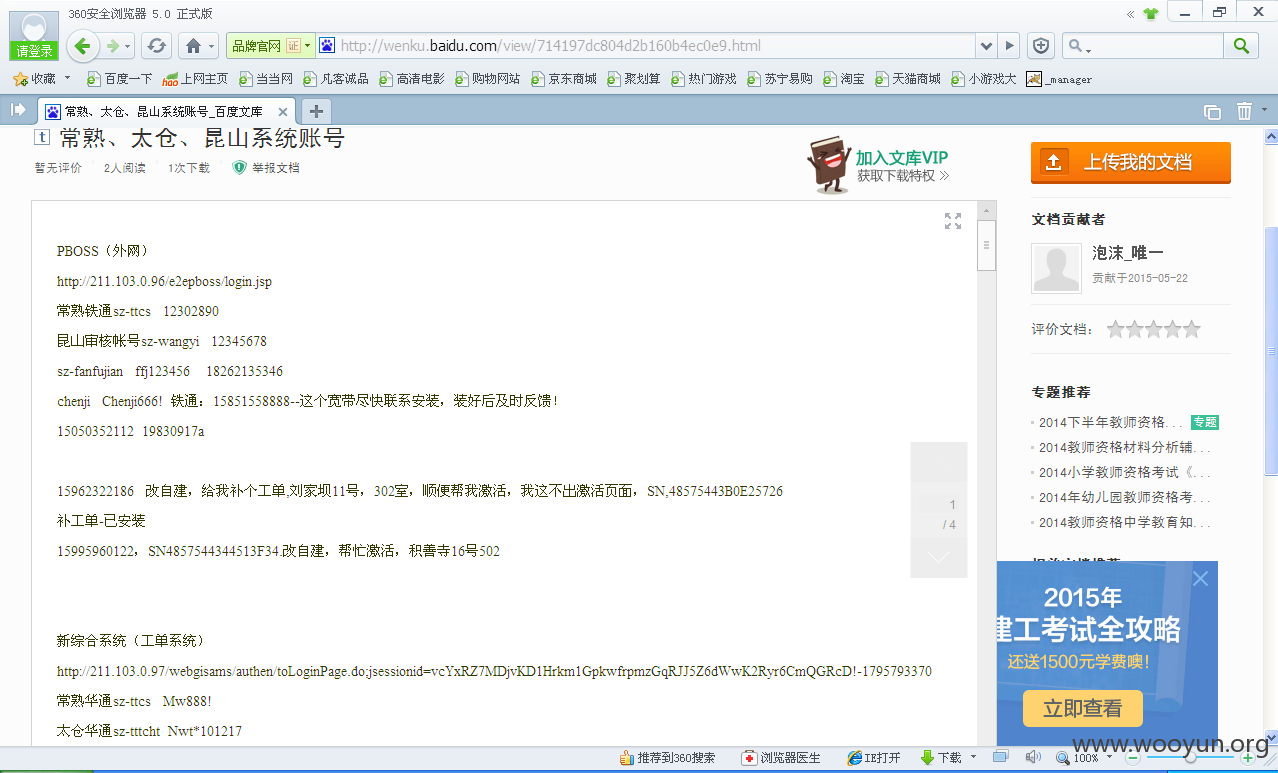Viewport: 1278px width, 773px height.
Task: Toggle mute speaker icon in status bar
Action: [1033, 758]
